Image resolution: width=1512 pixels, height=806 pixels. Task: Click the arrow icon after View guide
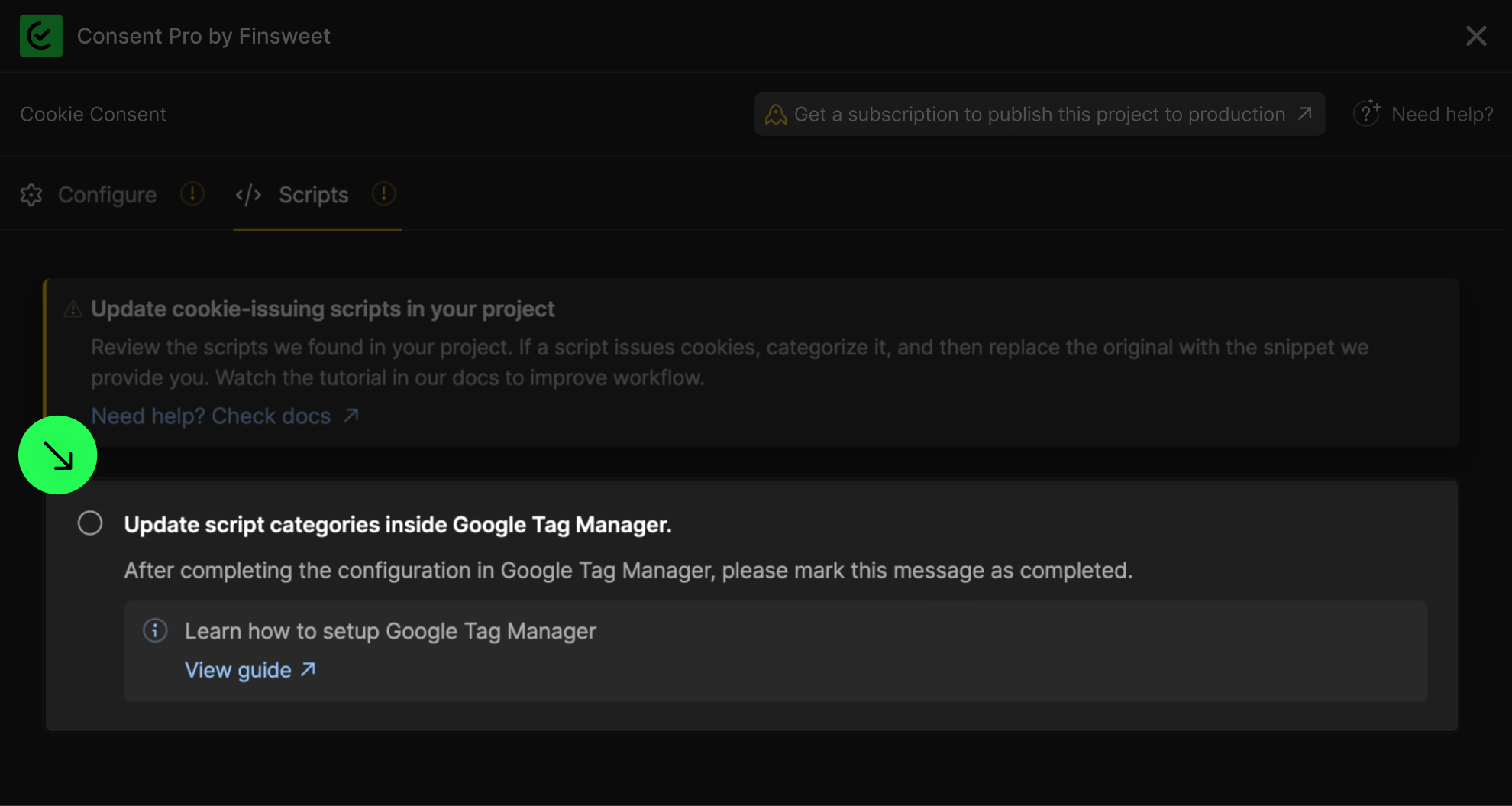(x=308, y=669)
